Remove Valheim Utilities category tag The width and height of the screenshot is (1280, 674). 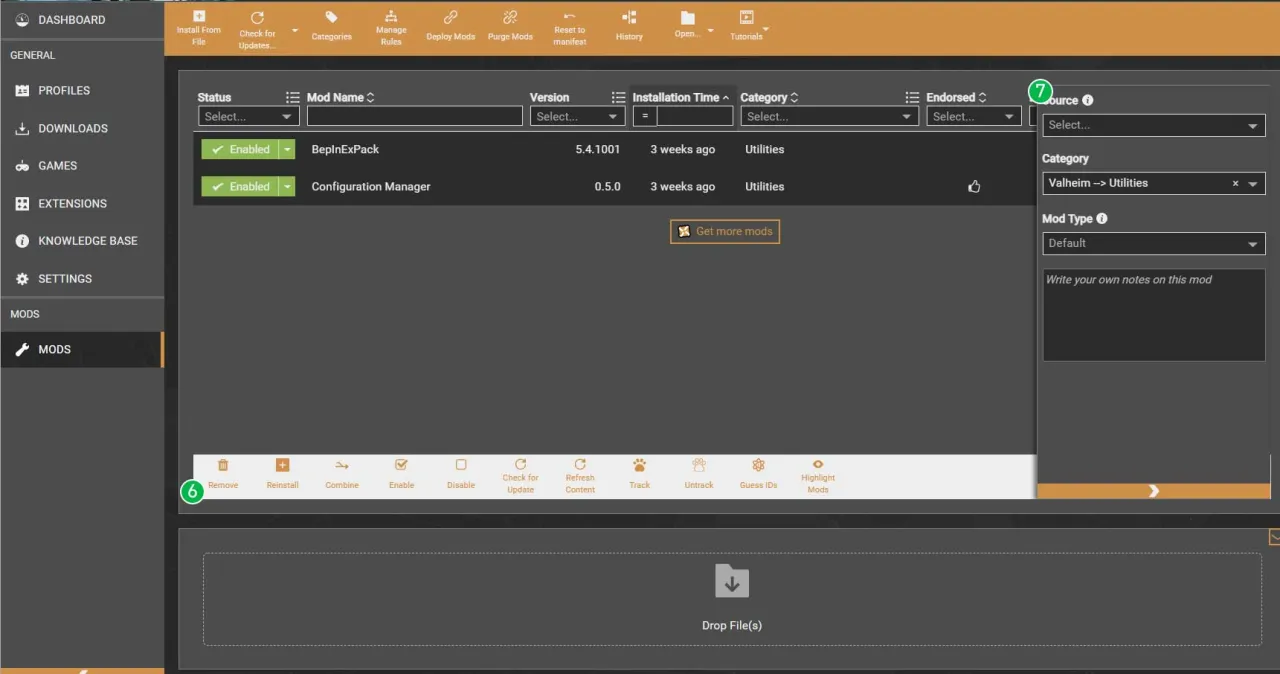click(x=1235, y=183)
